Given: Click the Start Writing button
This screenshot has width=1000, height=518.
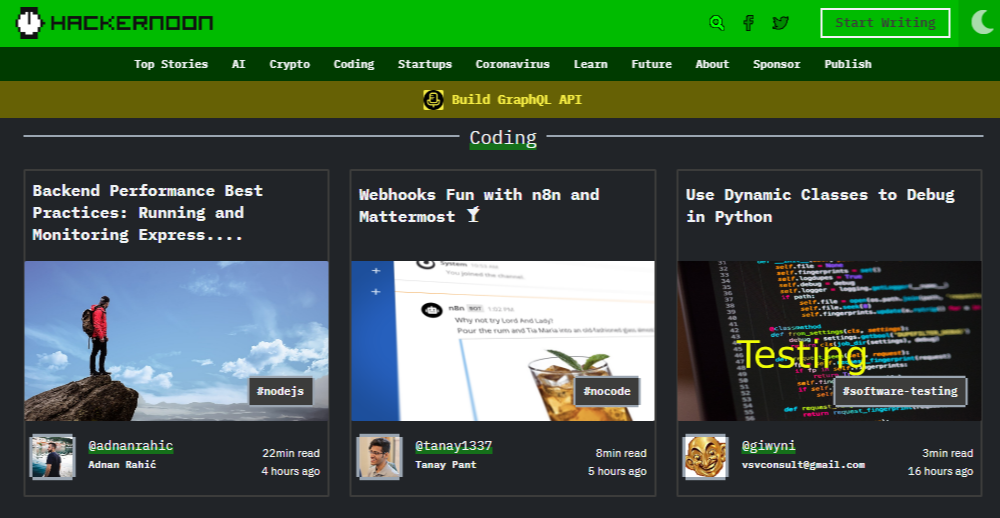Looking at the screenshot, I should [885, 23].
